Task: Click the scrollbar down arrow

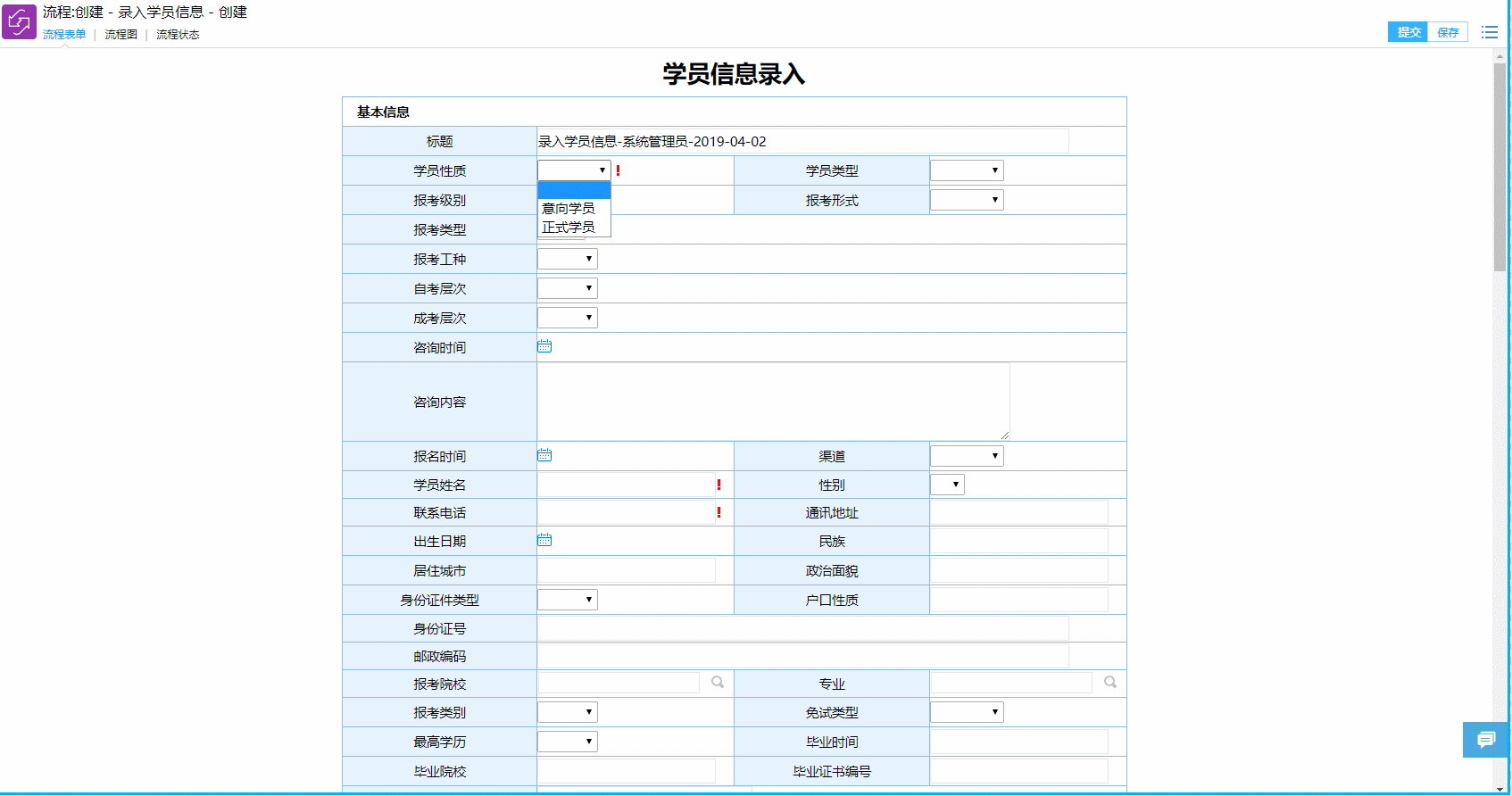Action: pyautogui.click(x=1500, y=788)
